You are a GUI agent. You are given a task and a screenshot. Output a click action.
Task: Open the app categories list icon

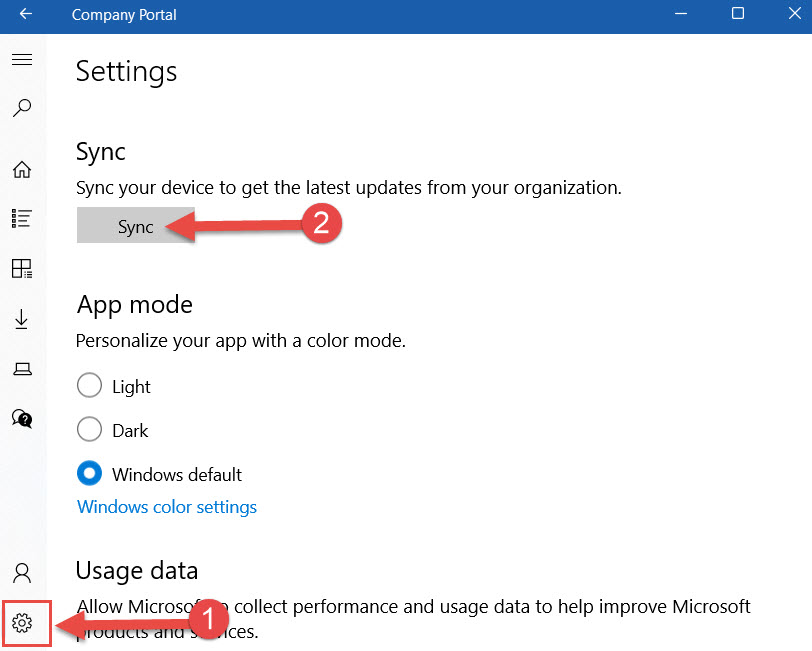22,218
